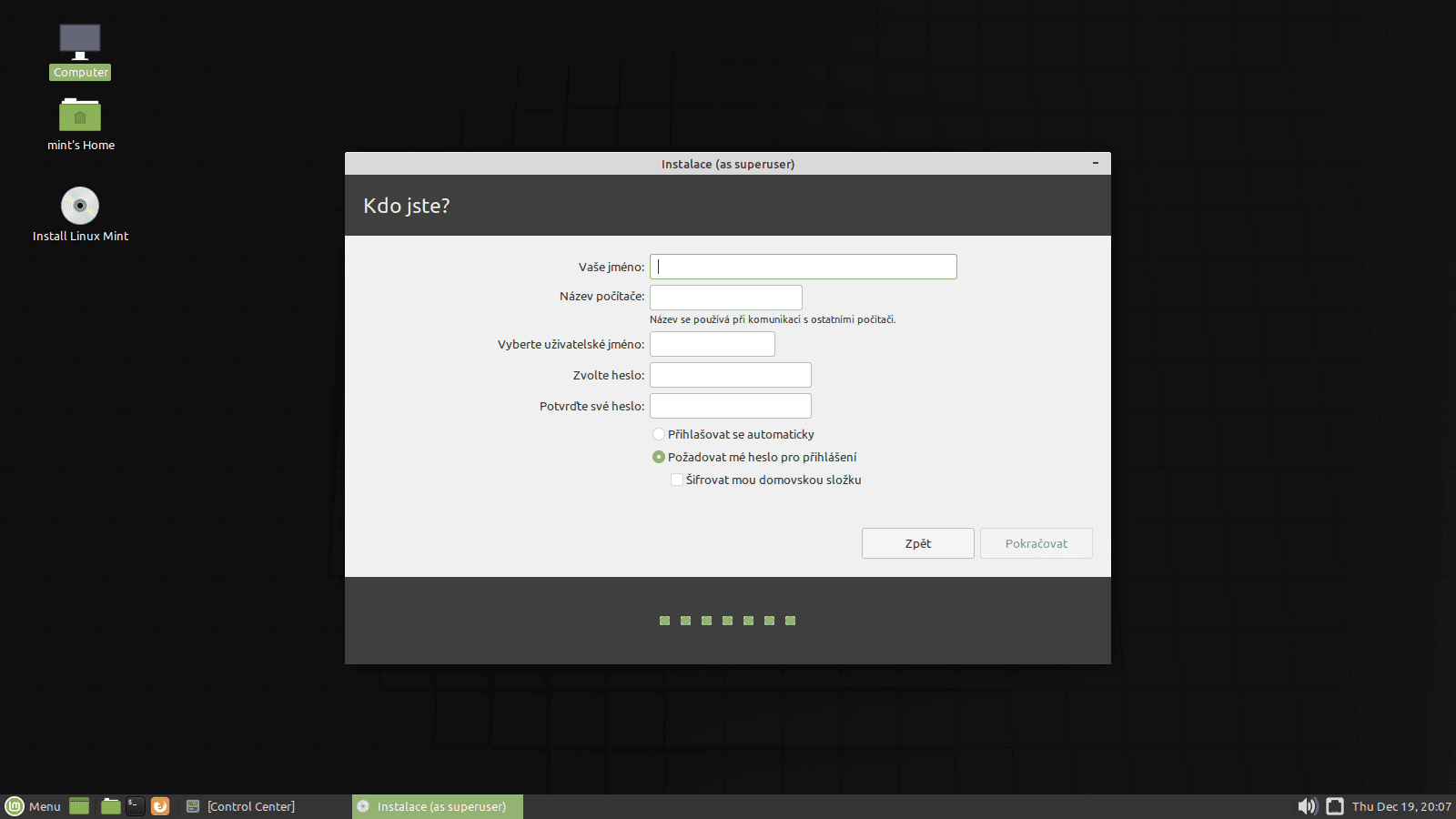The width and height of the screenshot is (1456, 819).
Task: Select the Instalace (as superuser) taskbar entry
Action: pos(437,806)
